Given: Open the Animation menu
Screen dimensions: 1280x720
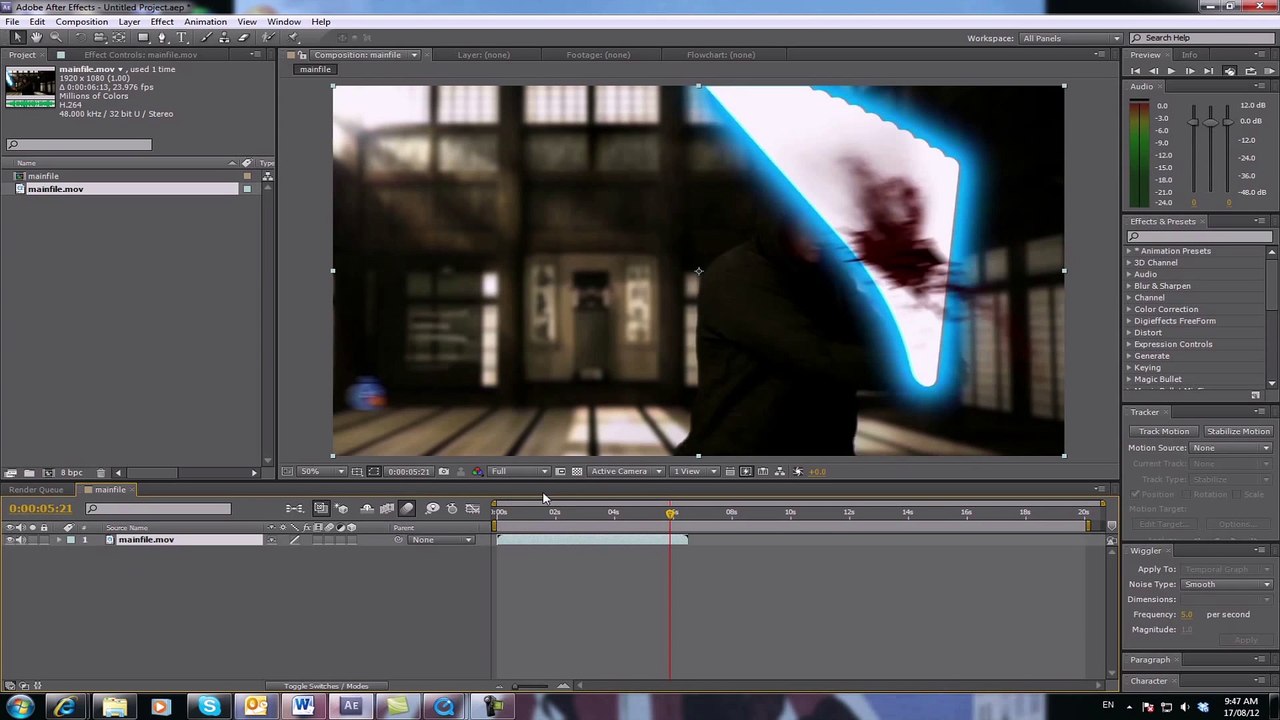Looking at the screenshot, I should tap(205, 22).
